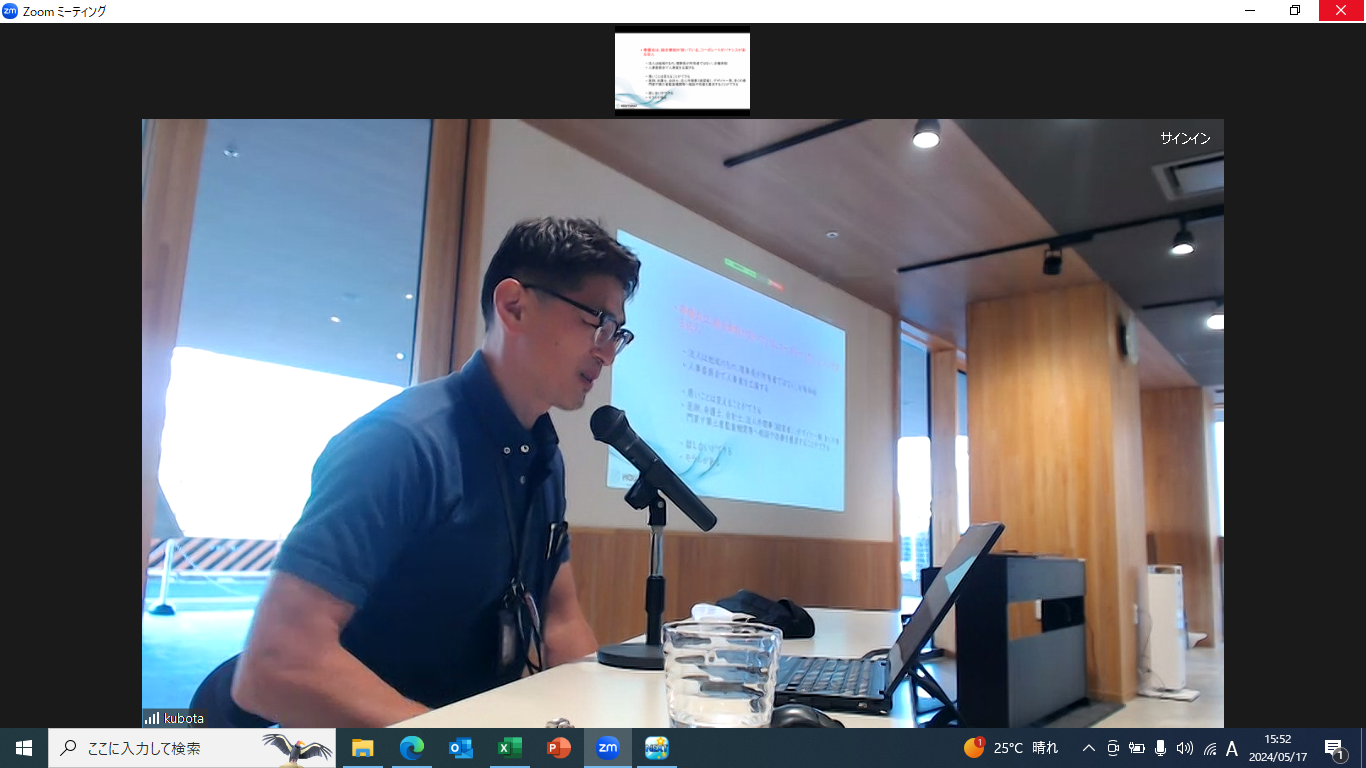Open the notification action center
1366x768 pixels.
[x=1334, y=748]
